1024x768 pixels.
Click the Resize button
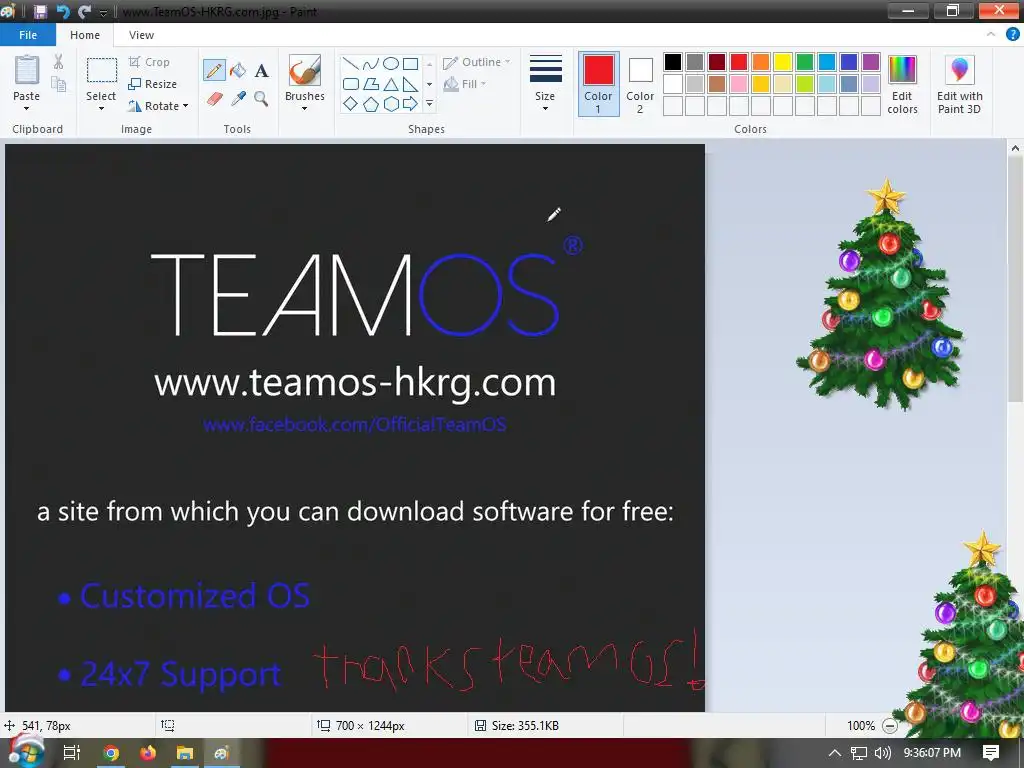pyautogui.click(x=152, y=84)
